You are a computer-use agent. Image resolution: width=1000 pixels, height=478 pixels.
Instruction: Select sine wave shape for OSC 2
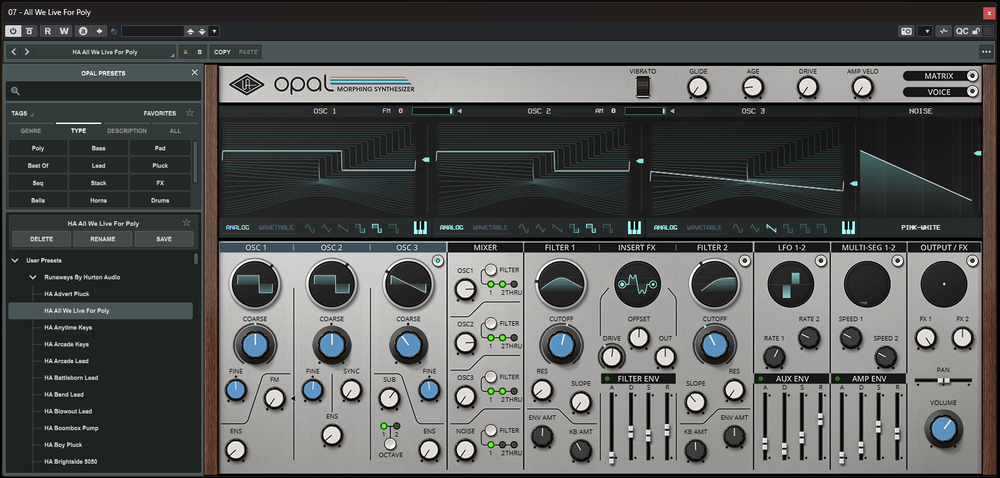click(524, 227)
